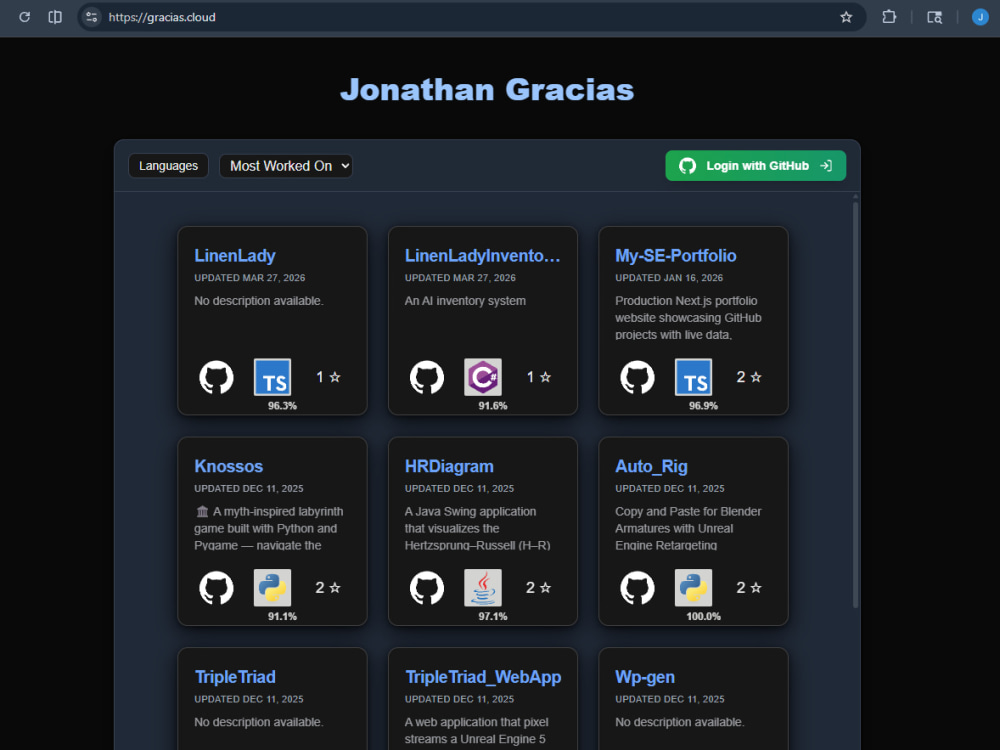Click TypeScript icon on LinenLady card
This screenshot has height=750, width=1000.
272,377
